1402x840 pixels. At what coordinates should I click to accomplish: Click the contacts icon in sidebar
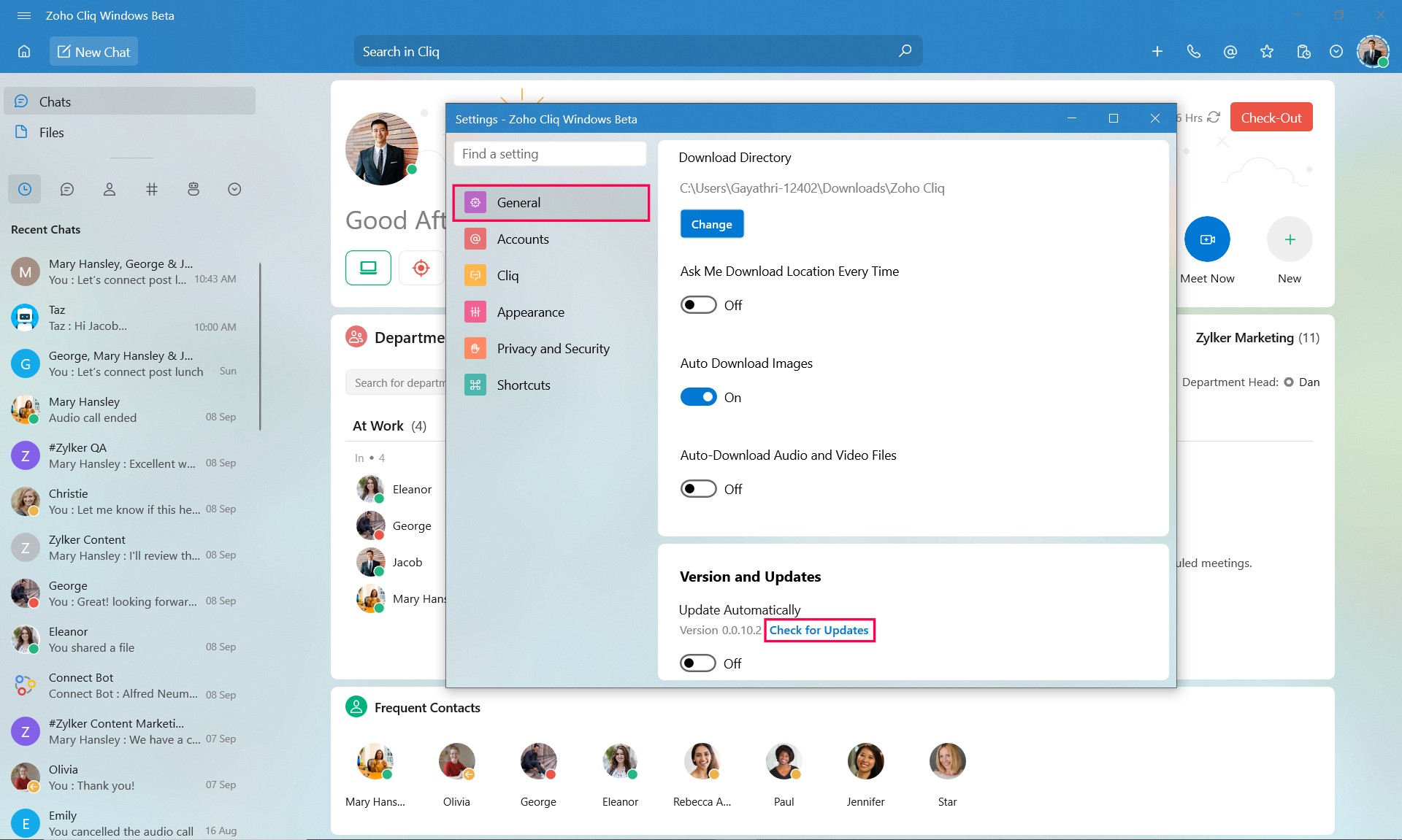tap(108, 190)
